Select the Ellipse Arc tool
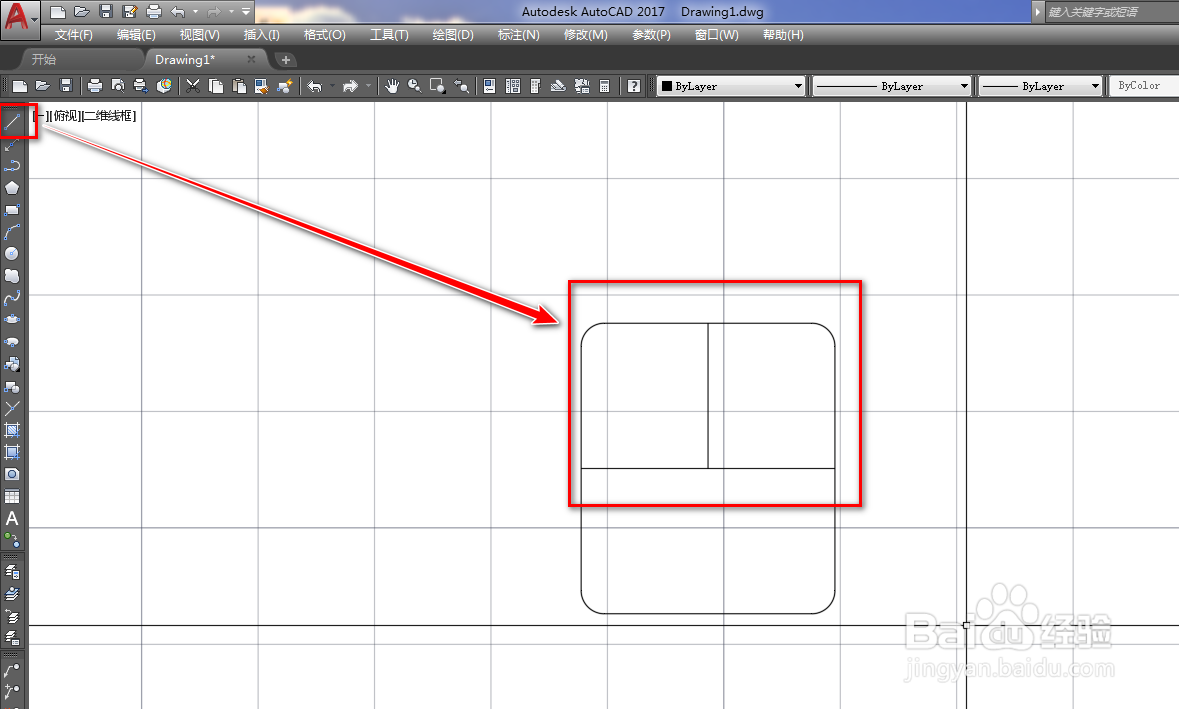This screenshot has width=1179, height=709. [x=12, y=342]
